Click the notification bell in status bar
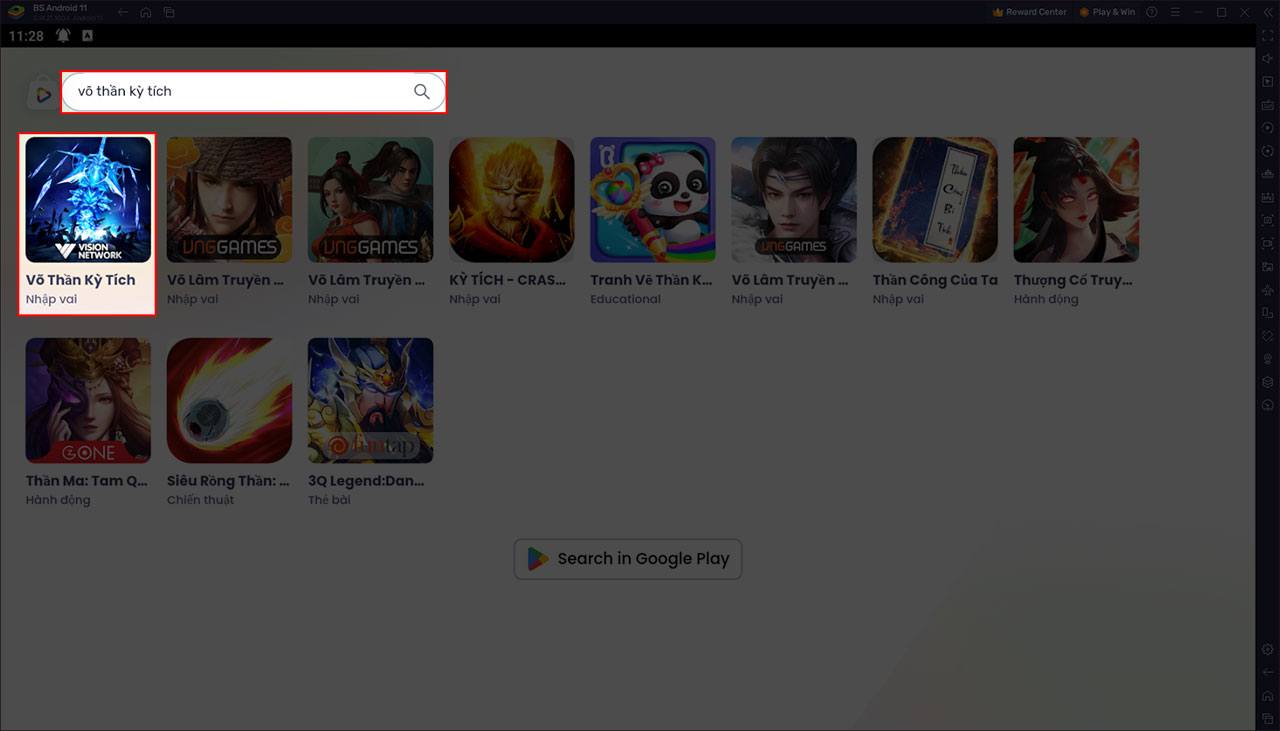This screenshot has height=731, width=1280. click(63, 35)
